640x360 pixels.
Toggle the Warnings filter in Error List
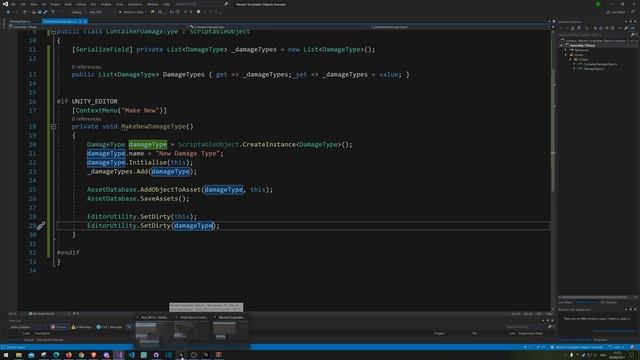tap(82, 327)
